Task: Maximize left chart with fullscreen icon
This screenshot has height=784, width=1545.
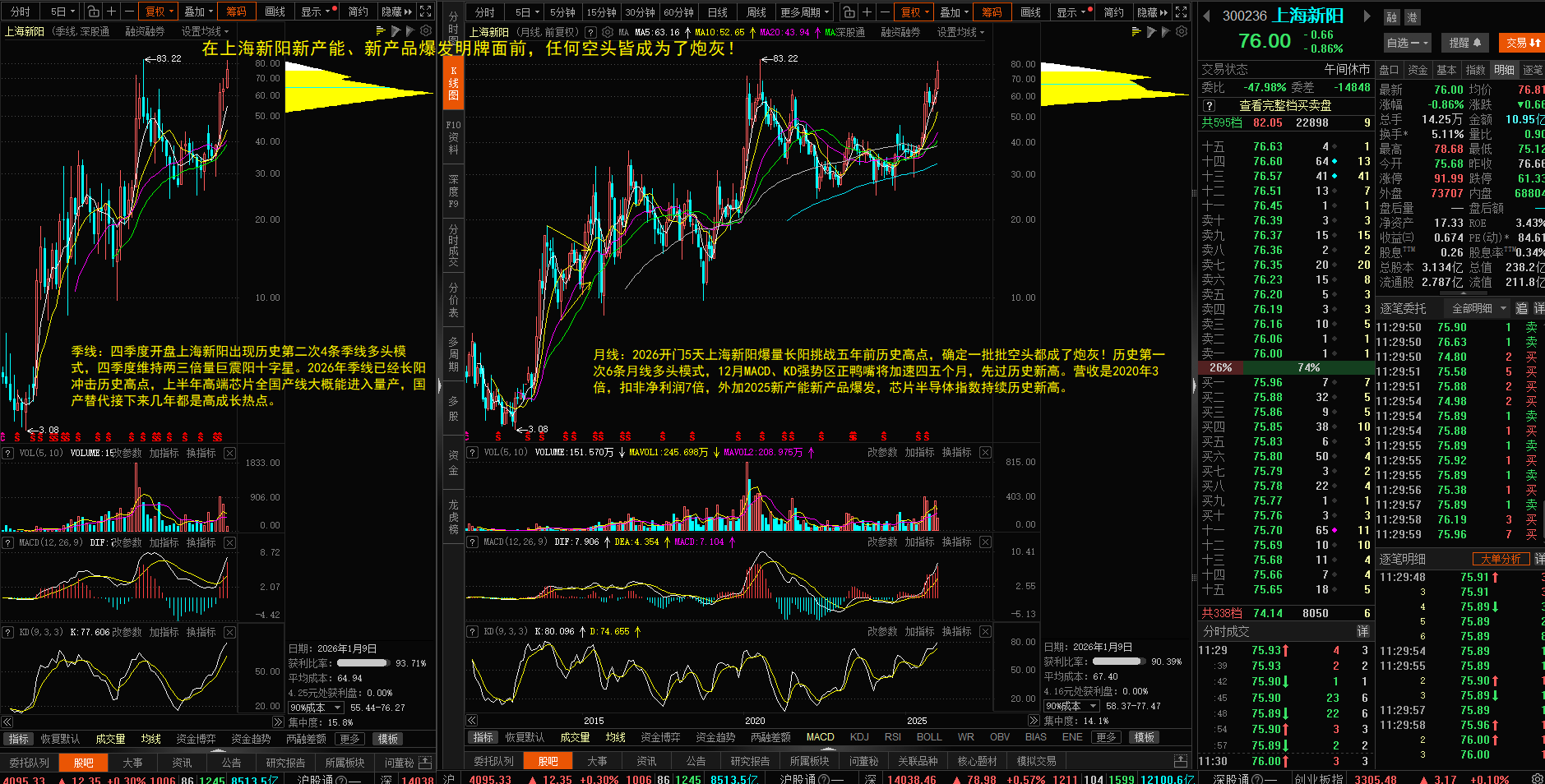Action: 425,12
